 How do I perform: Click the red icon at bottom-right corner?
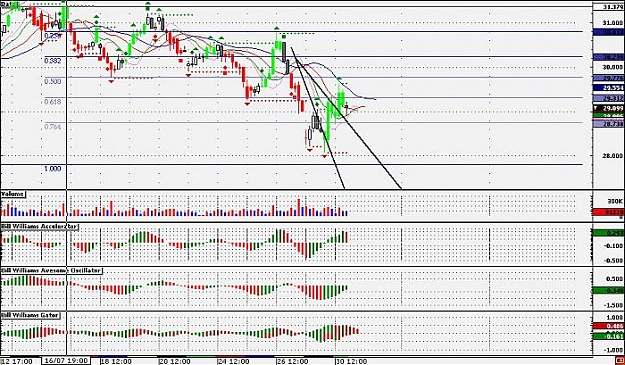pos(621,361)
